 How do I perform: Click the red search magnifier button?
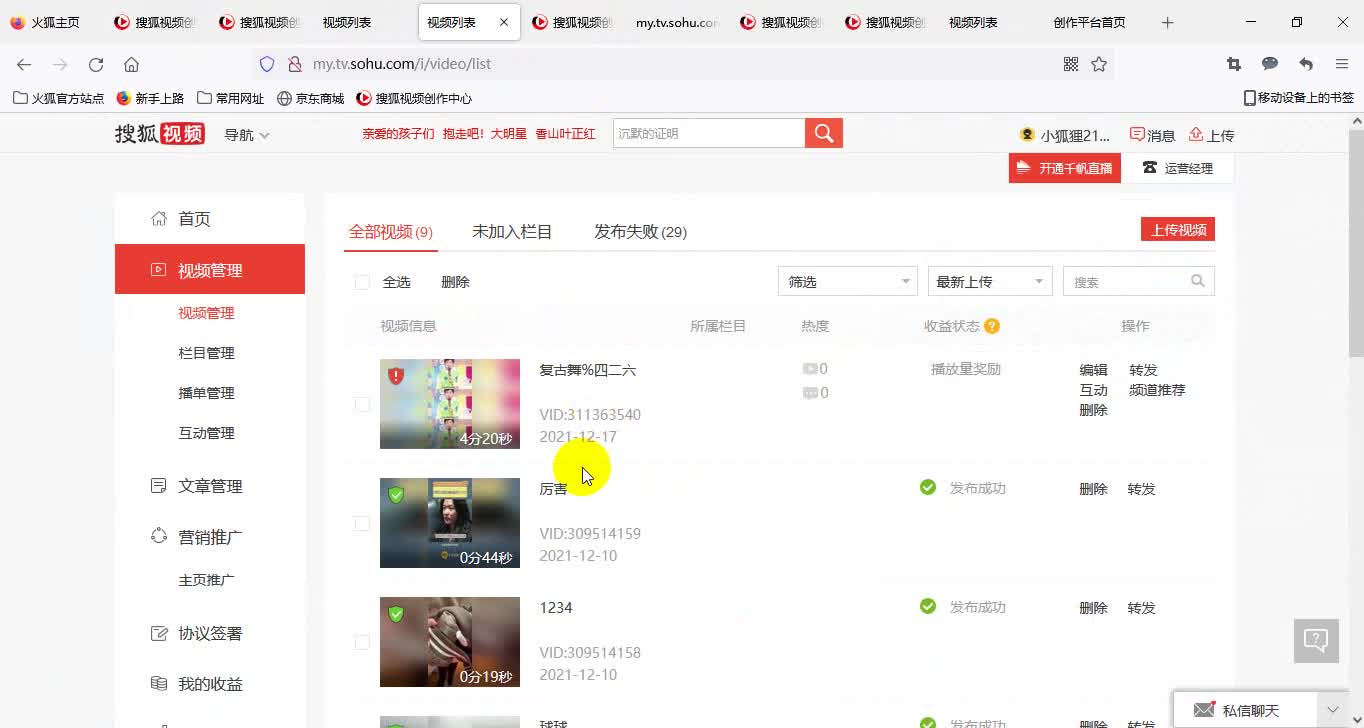point(824,133)
